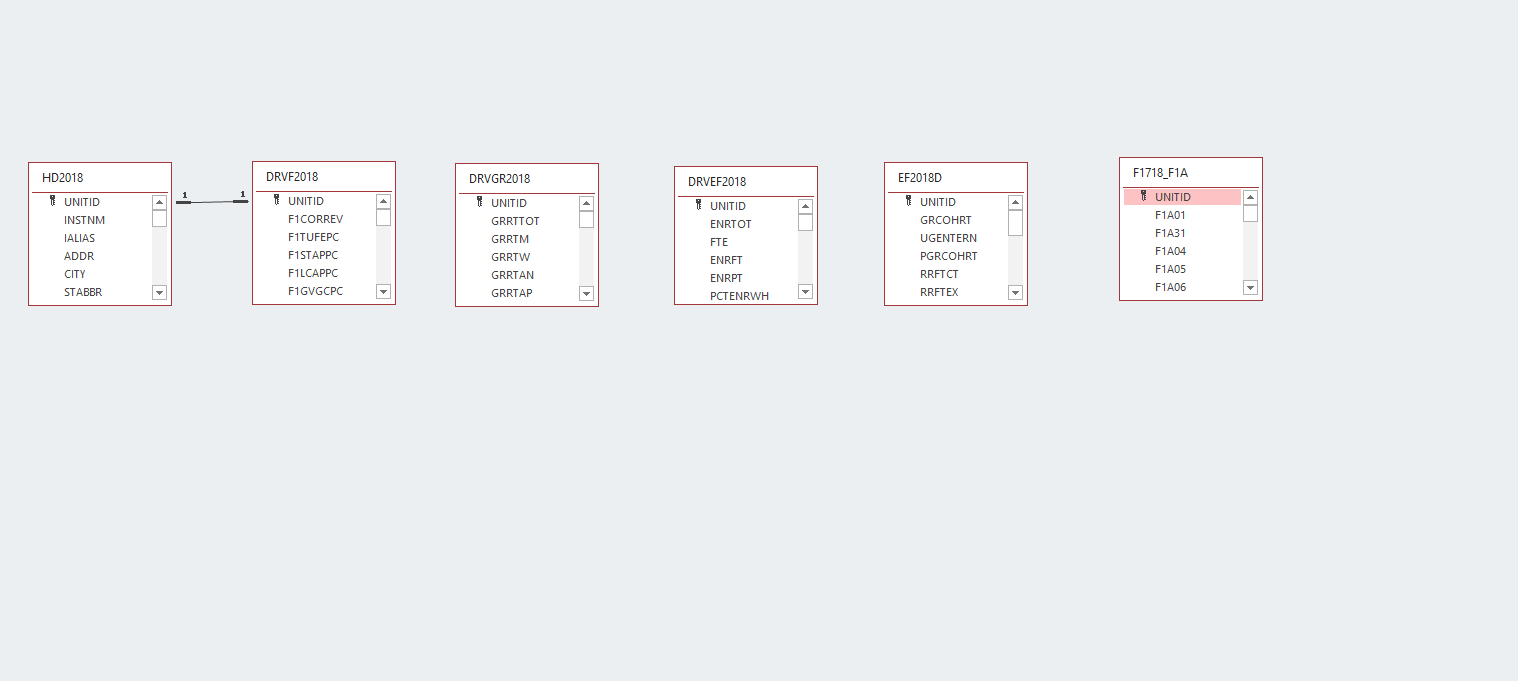Image resolution: width=1518 pixels, height=681 pixels.
Task: Select the ENRTOT field in DRVEF2018
Action: pos(738,224)
